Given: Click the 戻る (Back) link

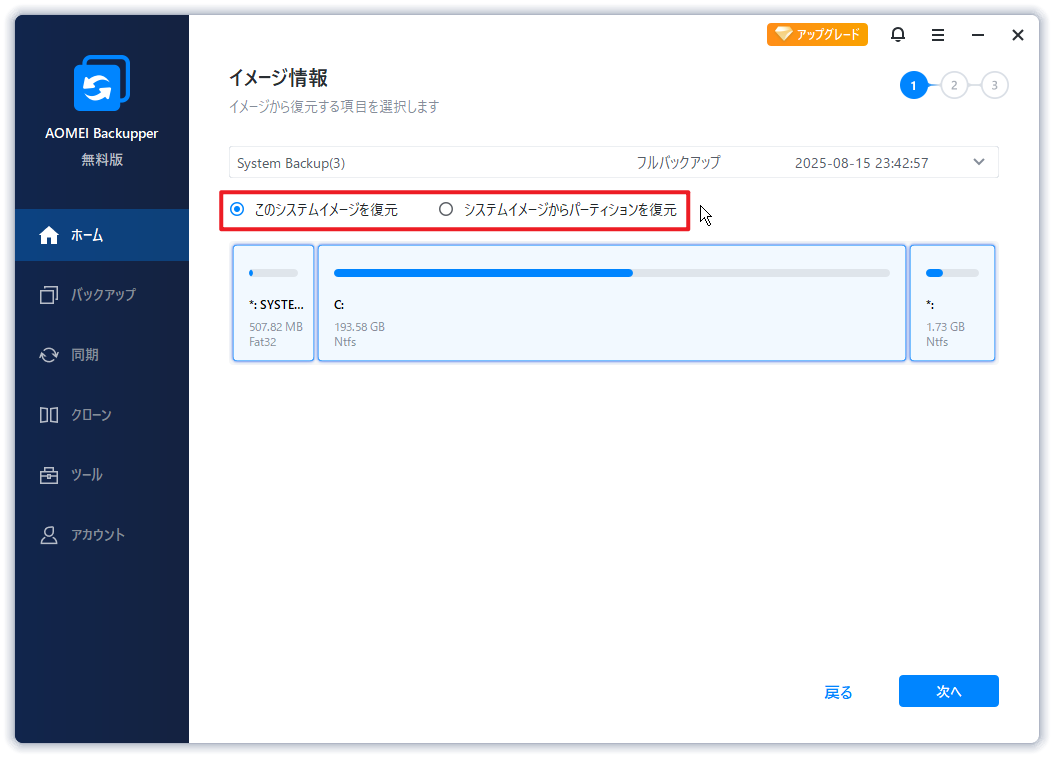Looking at the screenshot, I should [x=838, y=691].
